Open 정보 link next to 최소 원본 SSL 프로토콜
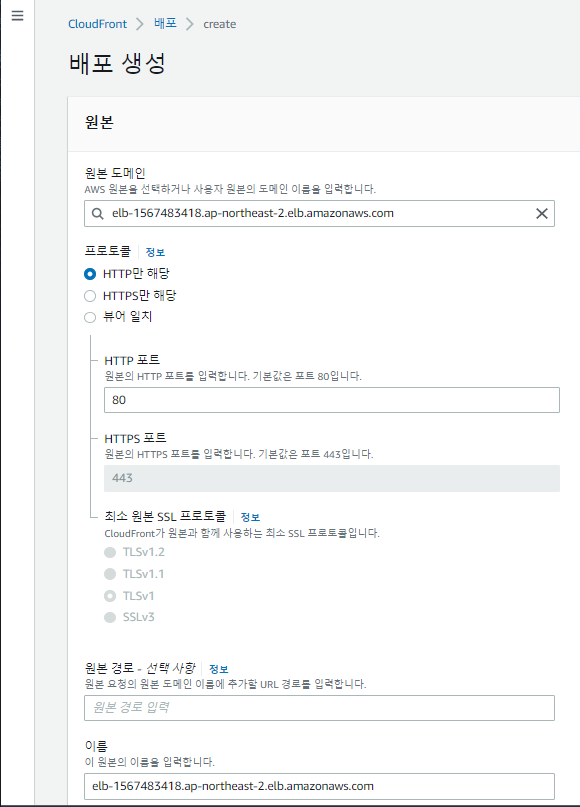 coord(250,517)
